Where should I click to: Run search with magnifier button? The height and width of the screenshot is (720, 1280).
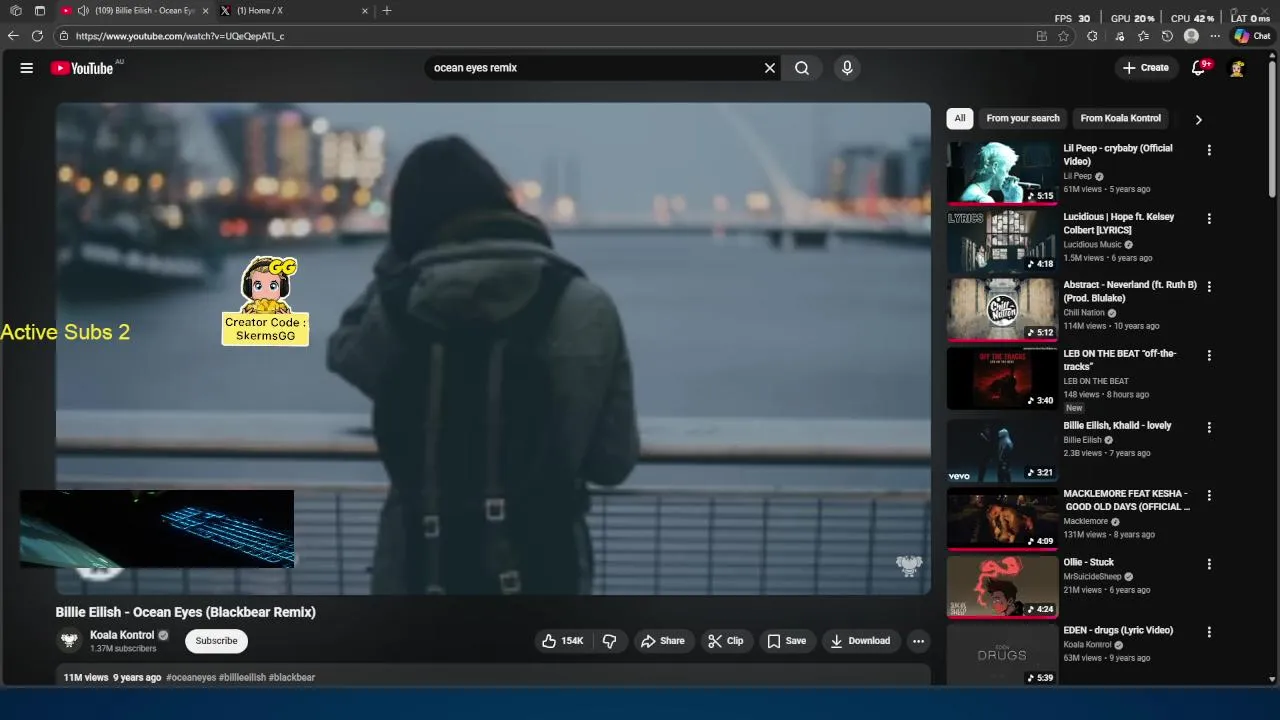pyautogui.click(x=802, y=68)
